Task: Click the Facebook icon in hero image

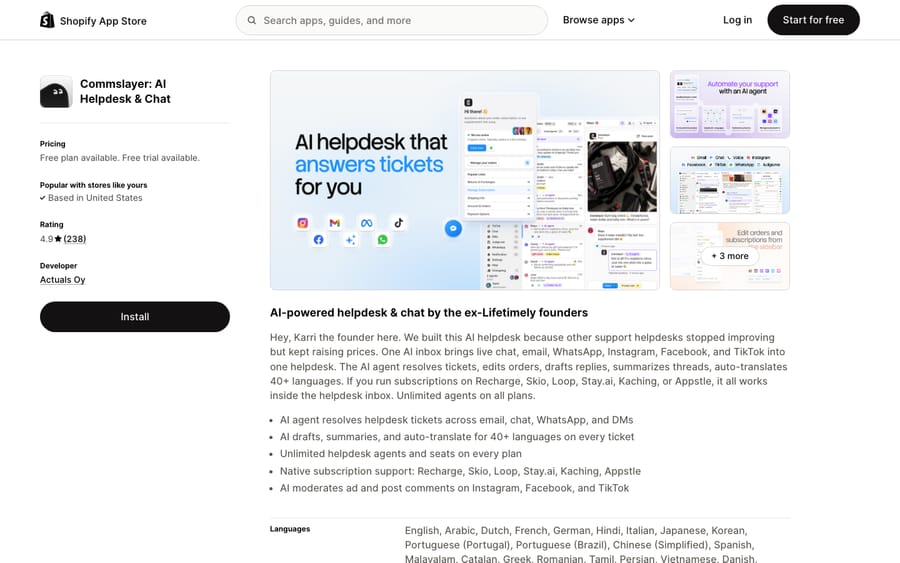Action: click(319, 239)
